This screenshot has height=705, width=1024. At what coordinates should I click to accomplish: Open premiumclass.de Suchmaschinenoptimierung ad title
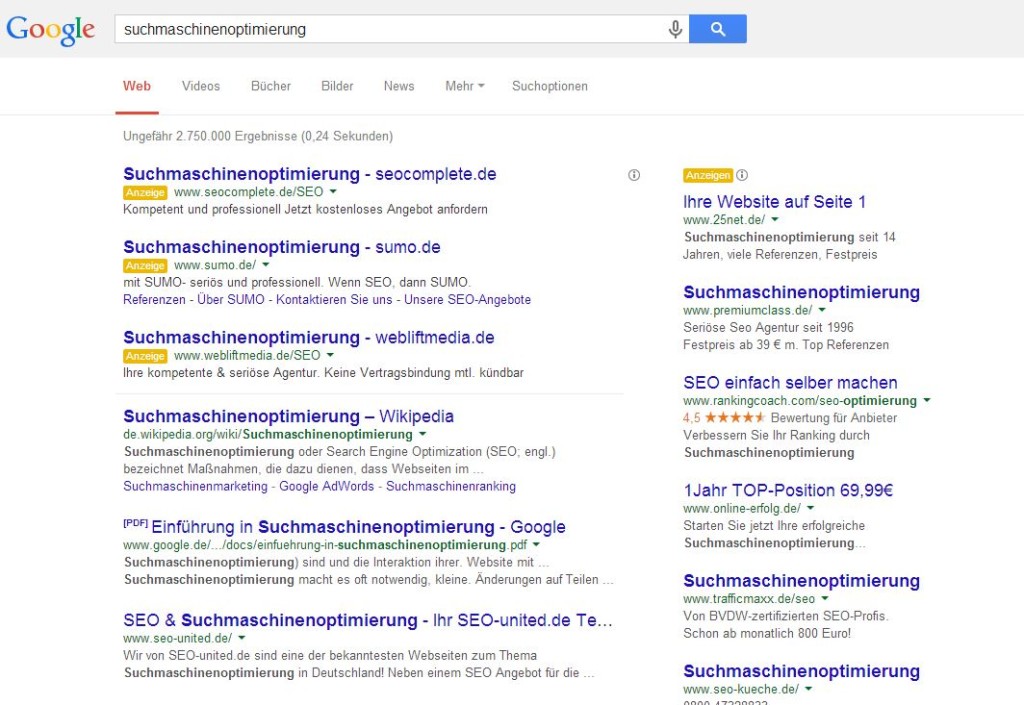point(801,292)
